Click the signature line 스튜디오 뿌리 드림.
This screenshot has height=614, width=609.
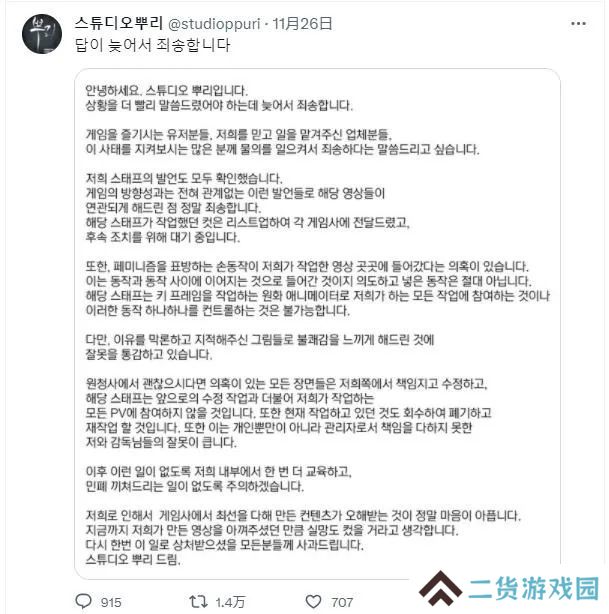point(133,559)
